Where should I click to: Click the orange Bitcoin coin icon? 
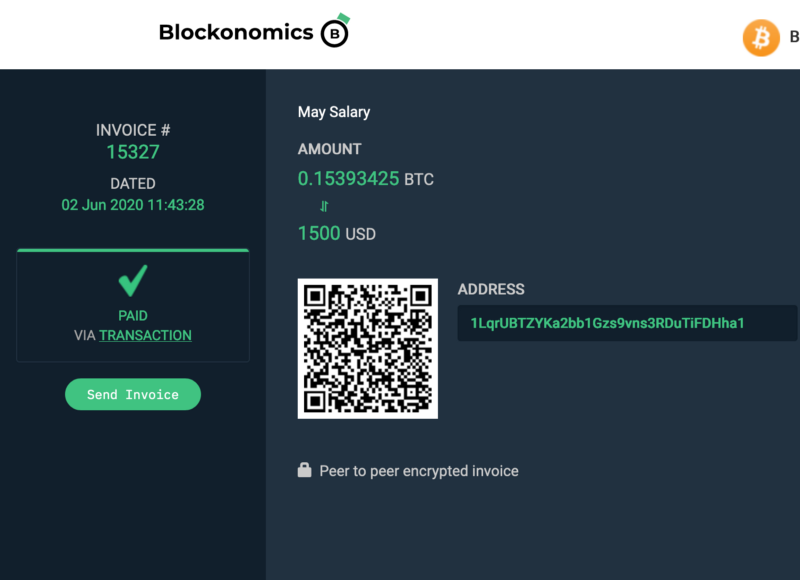click(761, 38)
